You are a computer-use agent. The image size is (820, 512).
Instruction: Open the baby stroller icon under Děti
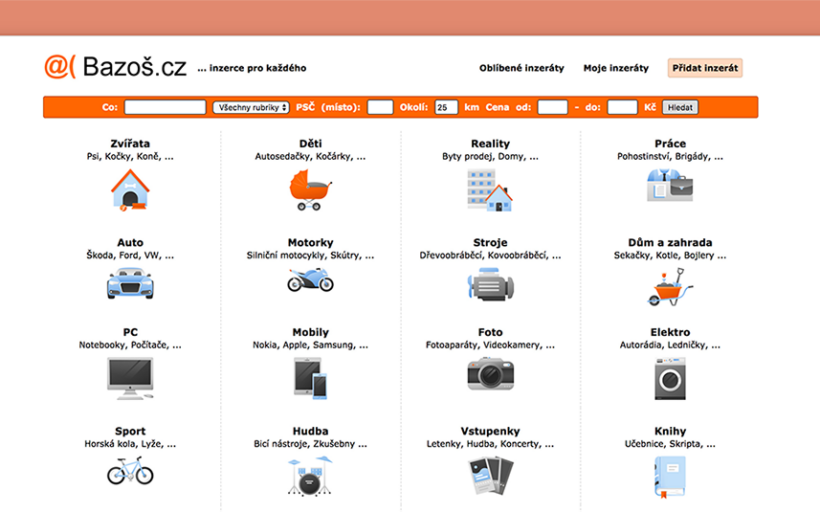pos(310,188)
